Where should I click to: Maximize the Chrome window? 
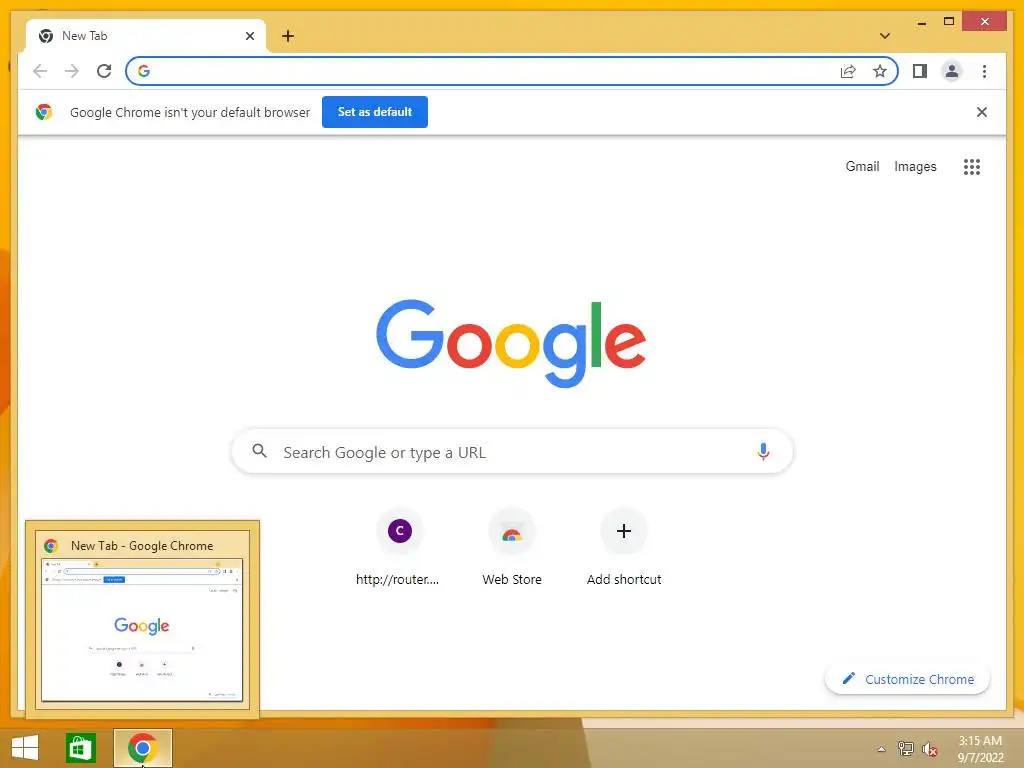pyautogui.click(x=949, y=22)
